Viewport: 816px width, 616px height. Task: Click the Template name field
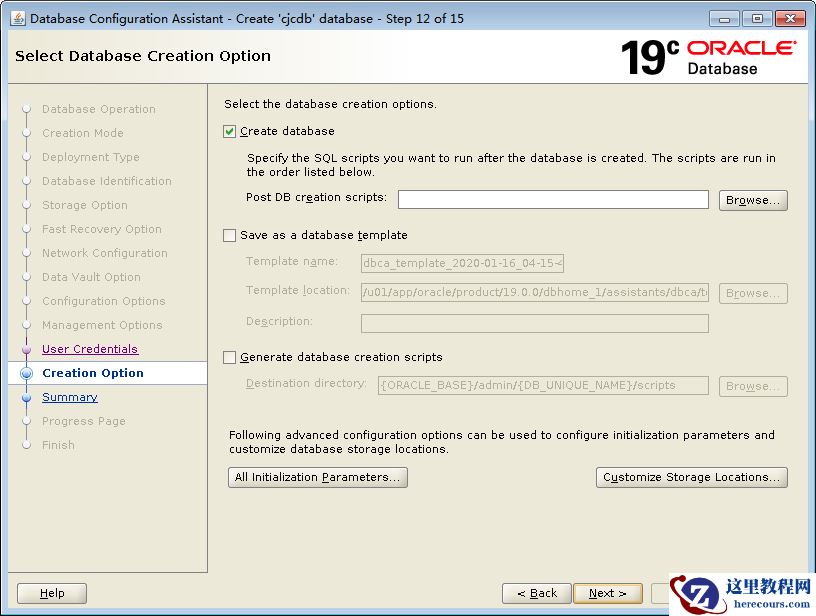(x=462, y=263)
